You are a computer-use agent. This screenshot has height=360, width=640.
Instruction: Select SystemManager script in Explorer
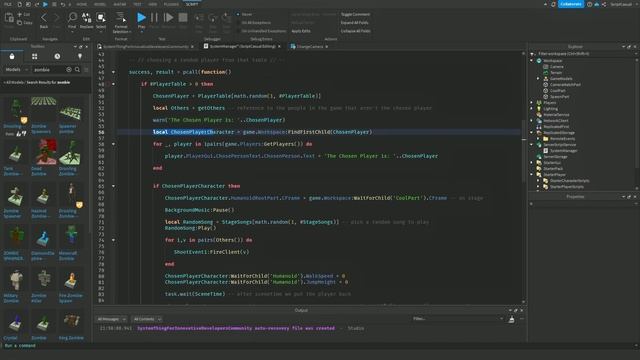tap(563, 151)
